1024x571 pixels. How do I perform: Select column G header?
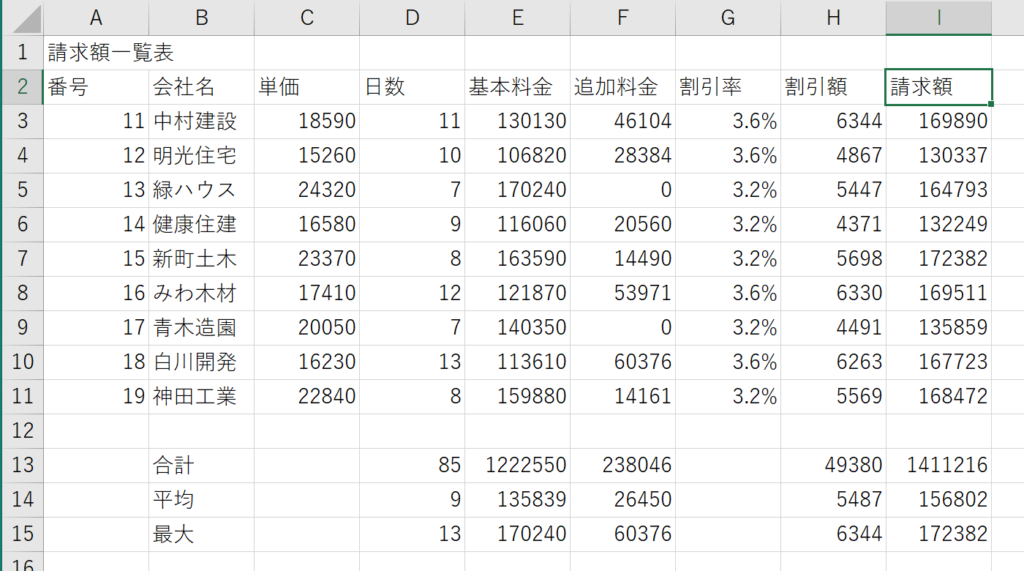(x=728, y=18)
